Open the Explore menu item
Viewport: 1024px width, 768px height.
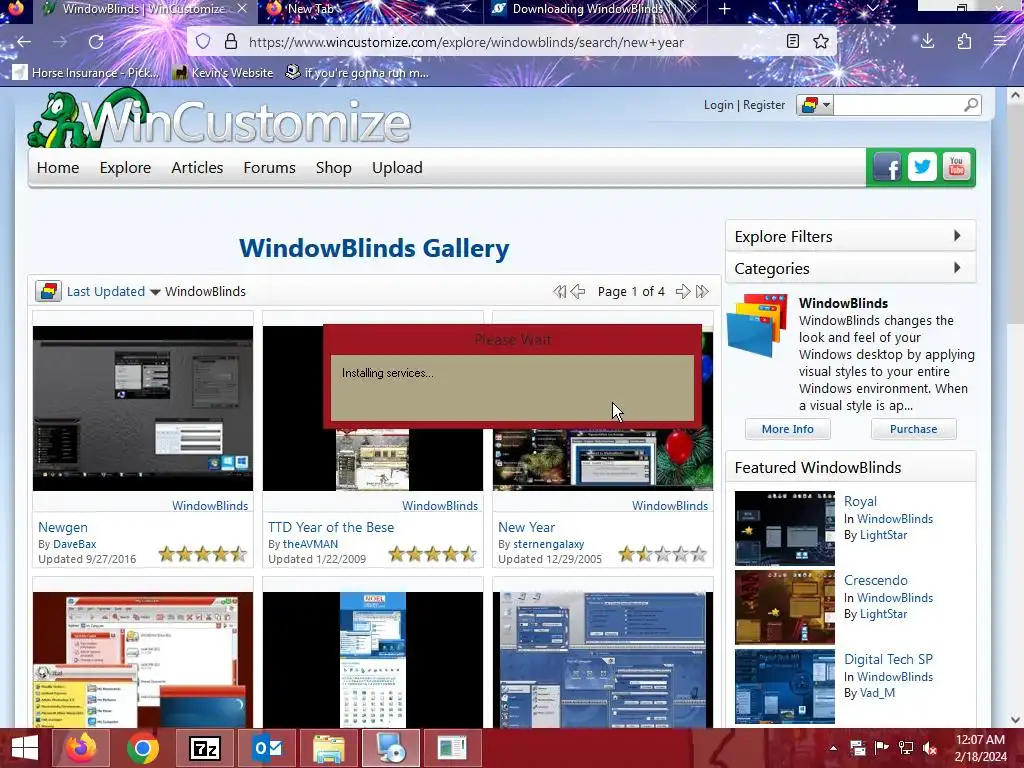click(x=125, y=167)
